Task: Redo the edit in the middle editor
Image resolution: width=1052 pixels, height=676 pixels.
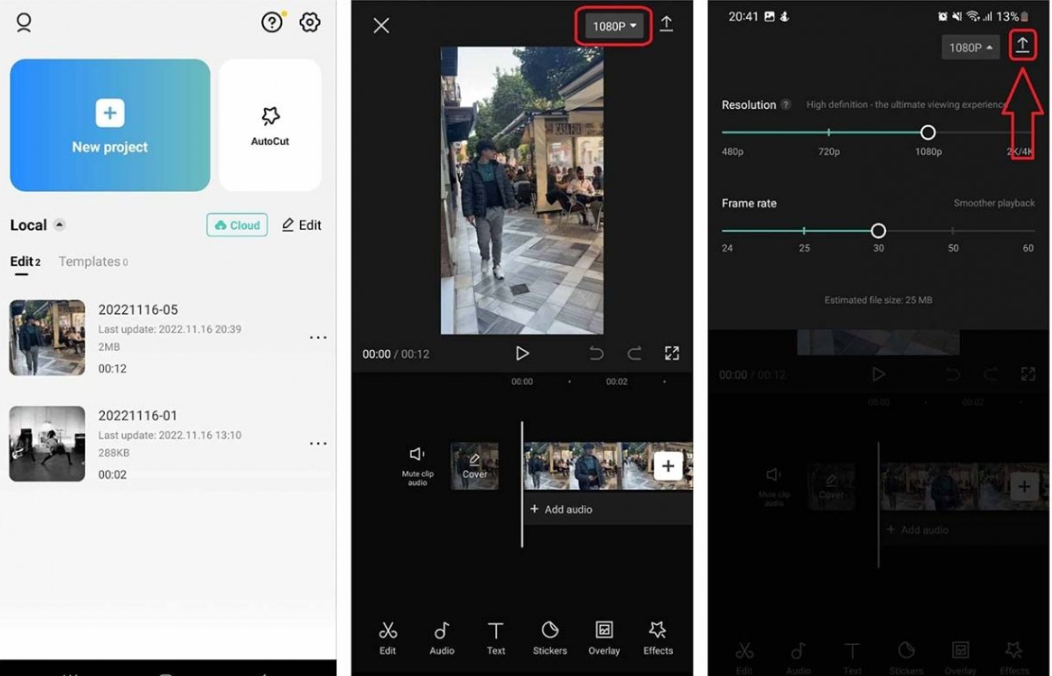Action: click(x=634, y=353)
